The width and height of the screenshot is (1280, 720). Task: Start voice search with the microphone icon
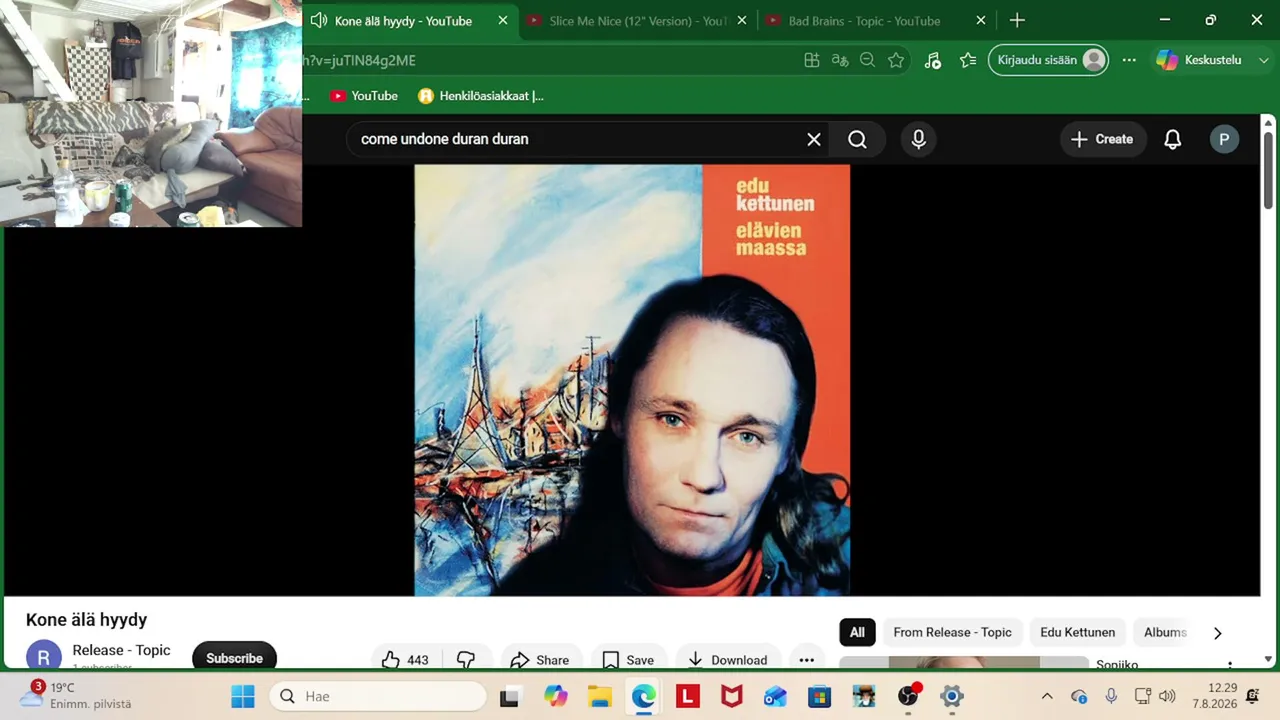point(919,139)
